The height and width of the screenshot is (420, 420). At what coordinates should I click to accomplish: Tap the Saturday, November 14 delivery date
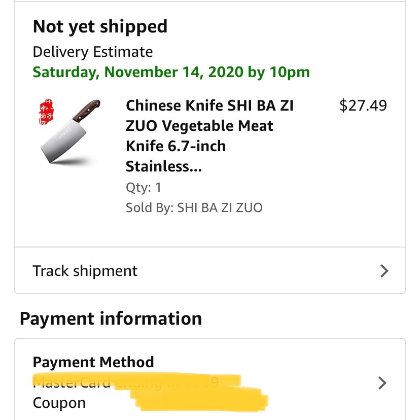click(171, 72)
